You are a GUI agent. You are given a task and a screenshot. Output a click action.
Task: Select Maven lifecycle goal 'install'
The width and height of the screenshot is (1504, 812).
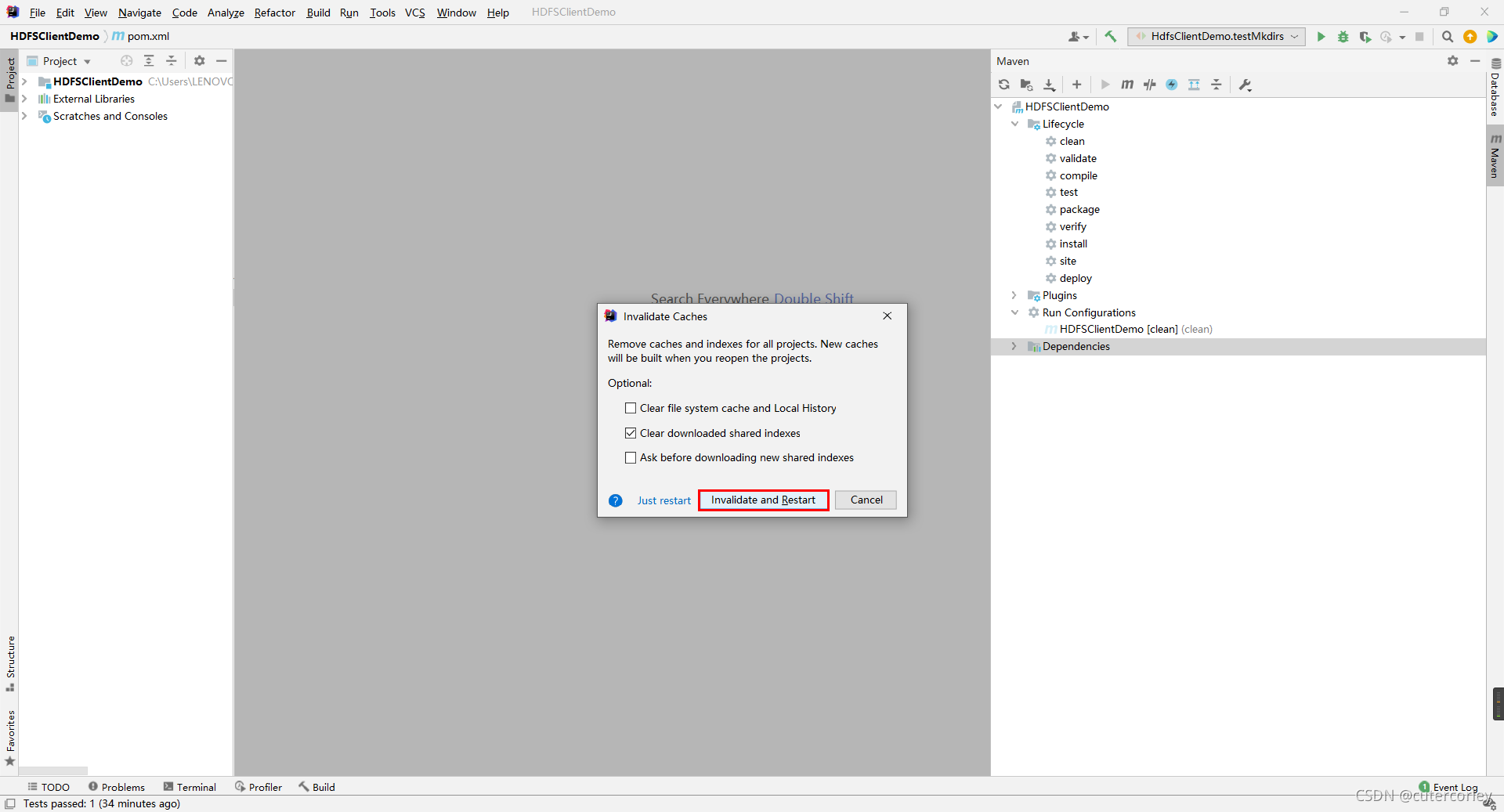(1073, 244)
